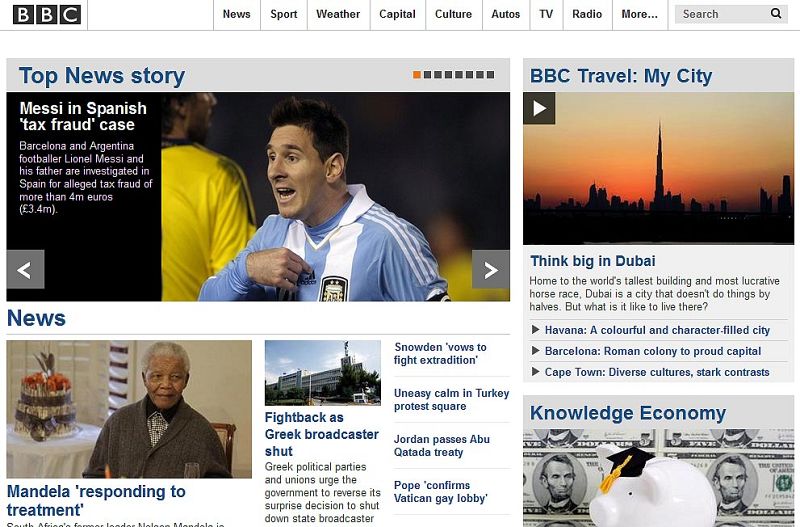
Task: Expand the More… navigation menu
Action: tap(639, 14)
